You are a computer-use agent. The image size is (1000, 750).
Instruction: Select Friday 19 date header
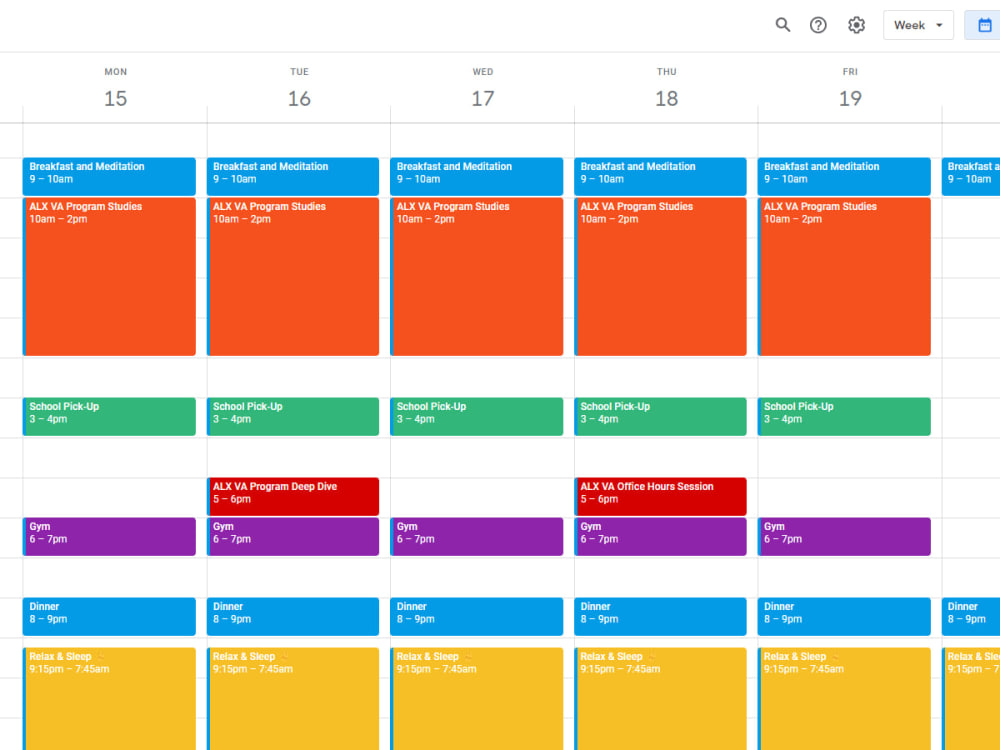point(850,98)
